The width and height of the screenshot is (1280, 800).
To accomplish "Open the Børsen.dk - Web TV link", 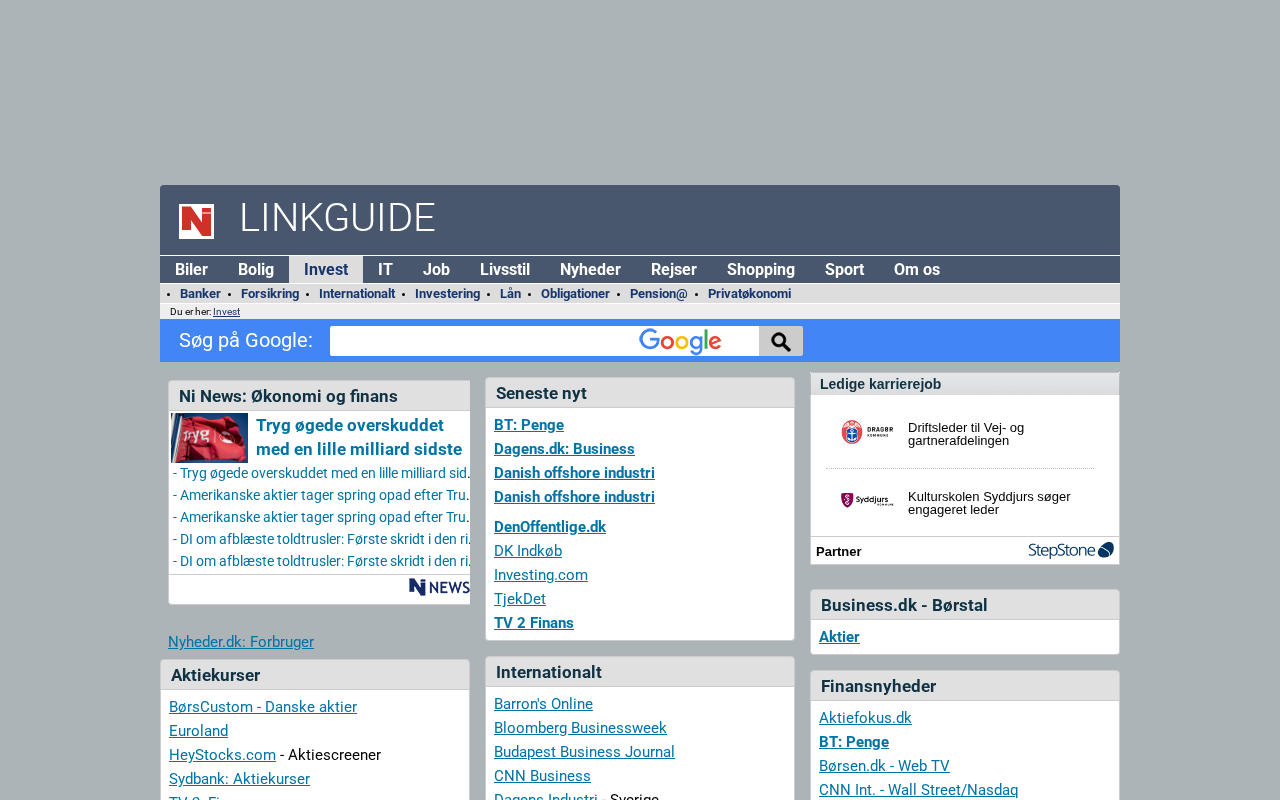I will pyautogui.click(x=884, y=766).
